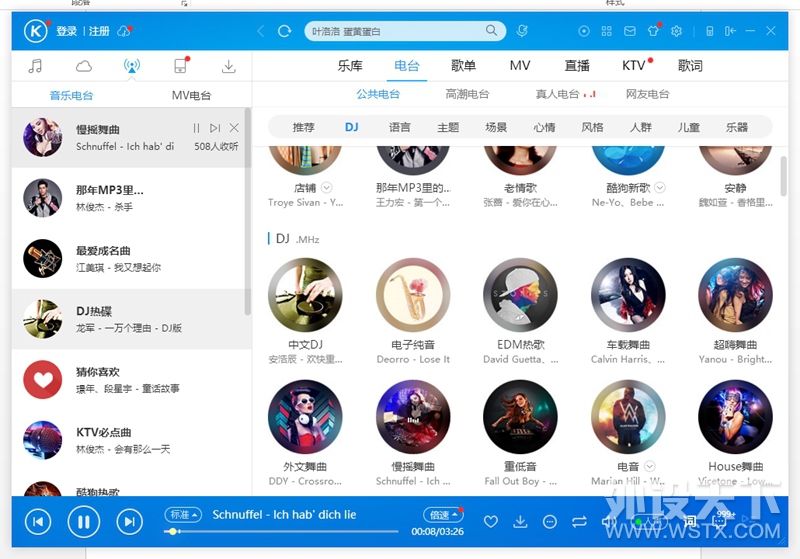Play the 车载舞曲 station
Image resolution: width=800 pixels, height=559 pixels.
[628, 295]
